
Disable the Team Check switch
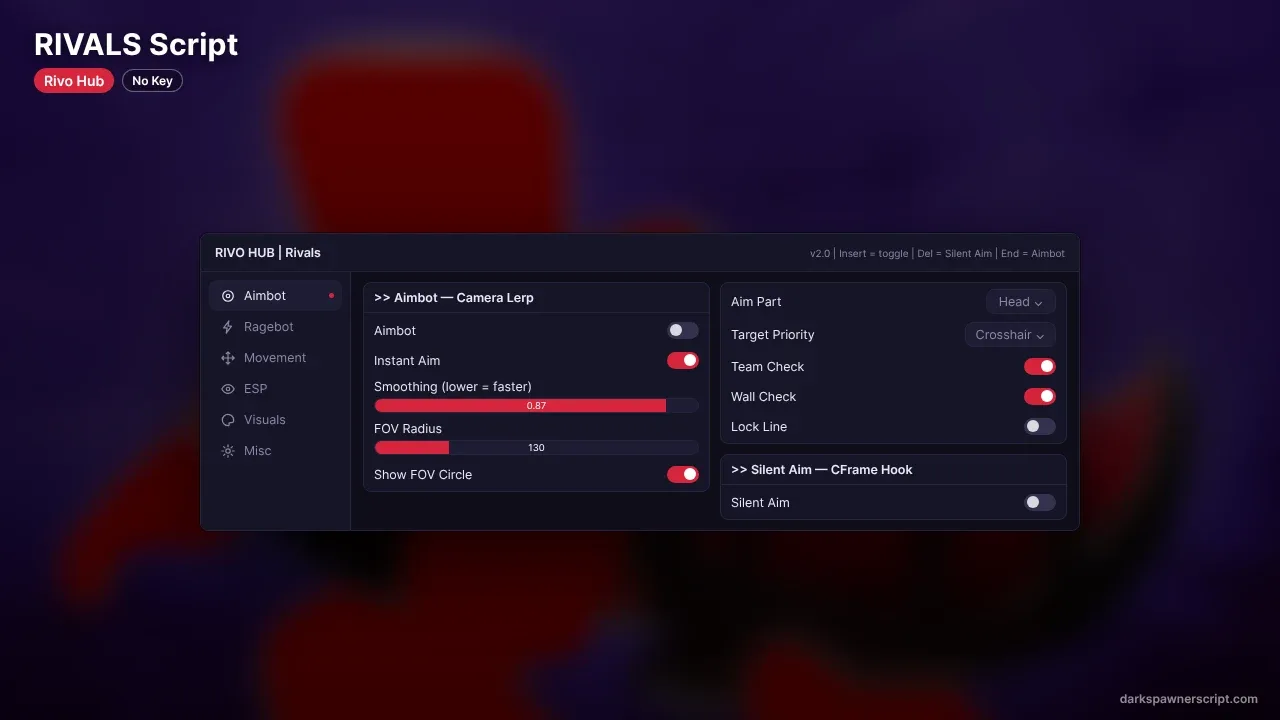point(1040,366)
